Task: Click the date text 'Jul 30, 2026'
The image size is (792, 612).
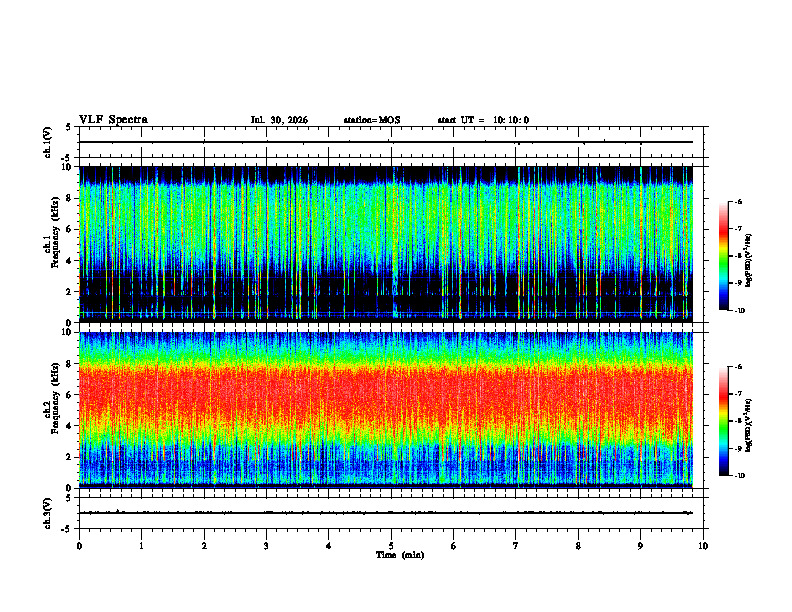Action: click(x=279, y=120)
